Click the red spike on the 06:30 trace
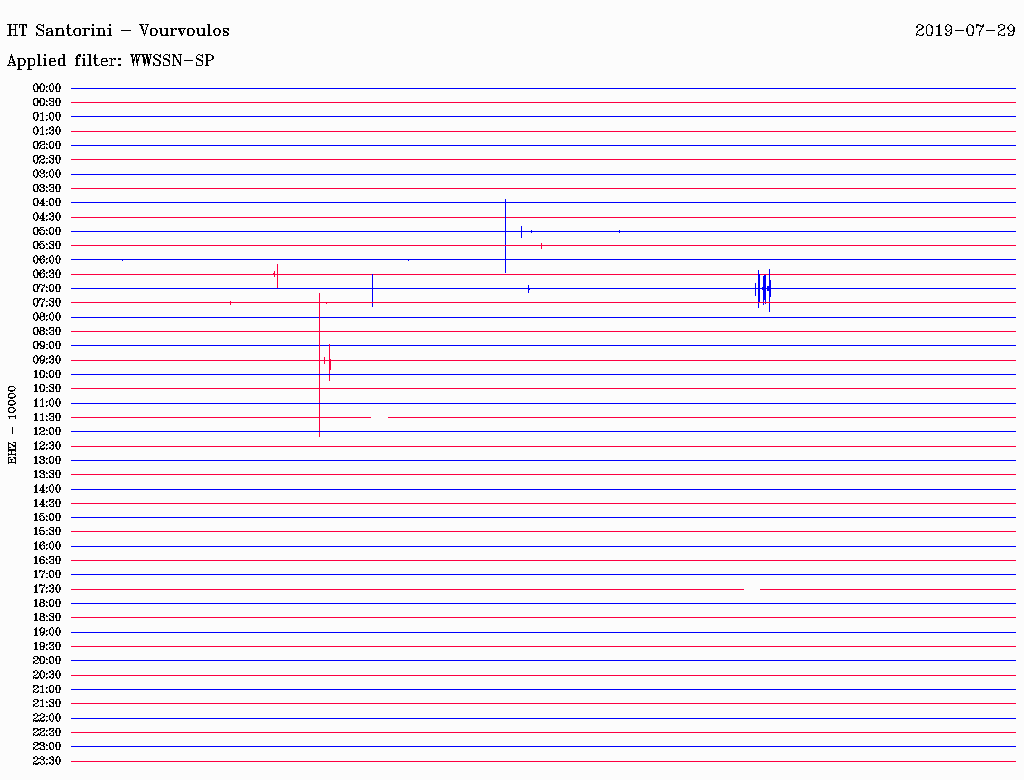Image resolution: width=1024 pixels, height=780 pixels. 277,276
